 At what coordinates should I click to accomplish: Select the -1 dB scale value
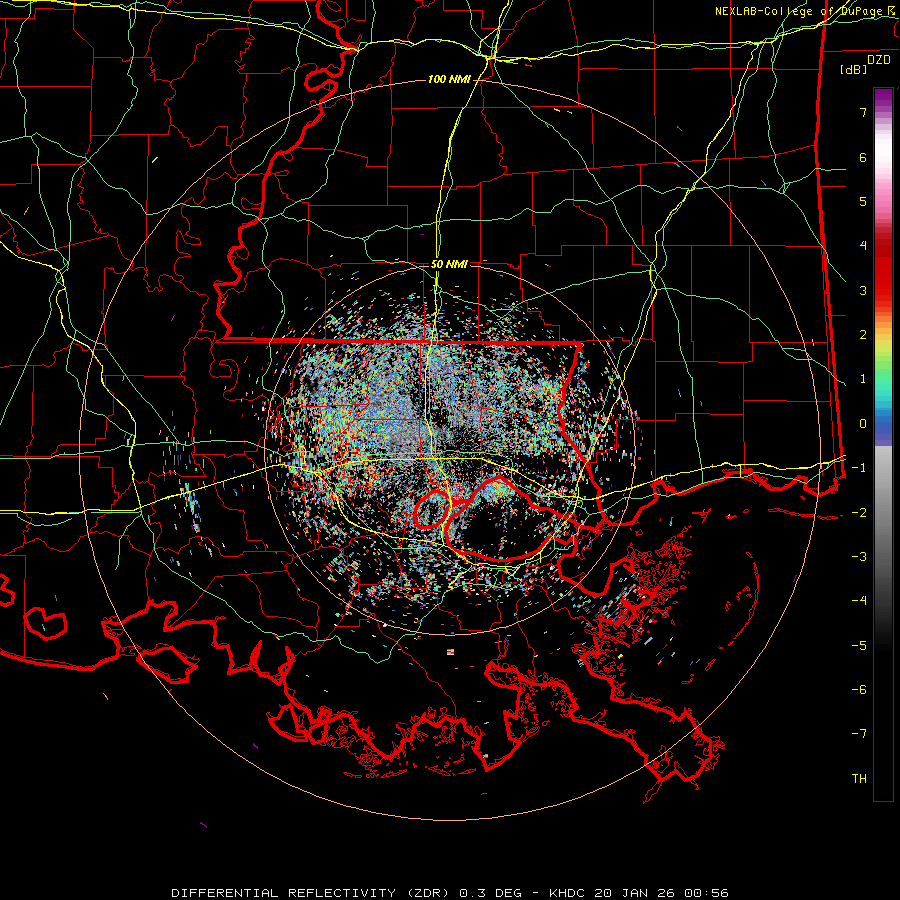(x=859, y=468)
